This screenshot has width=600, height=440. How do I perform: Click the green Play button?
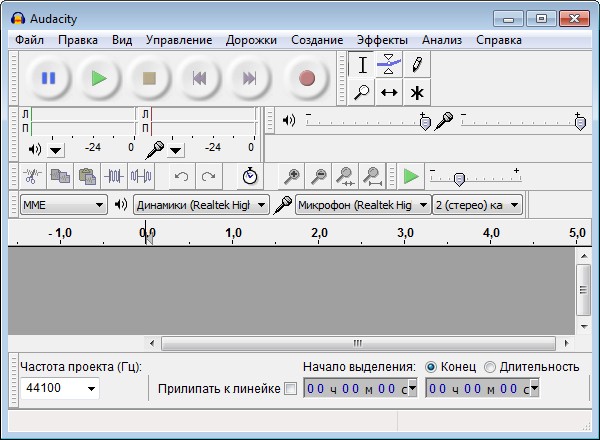pos(98,78)
